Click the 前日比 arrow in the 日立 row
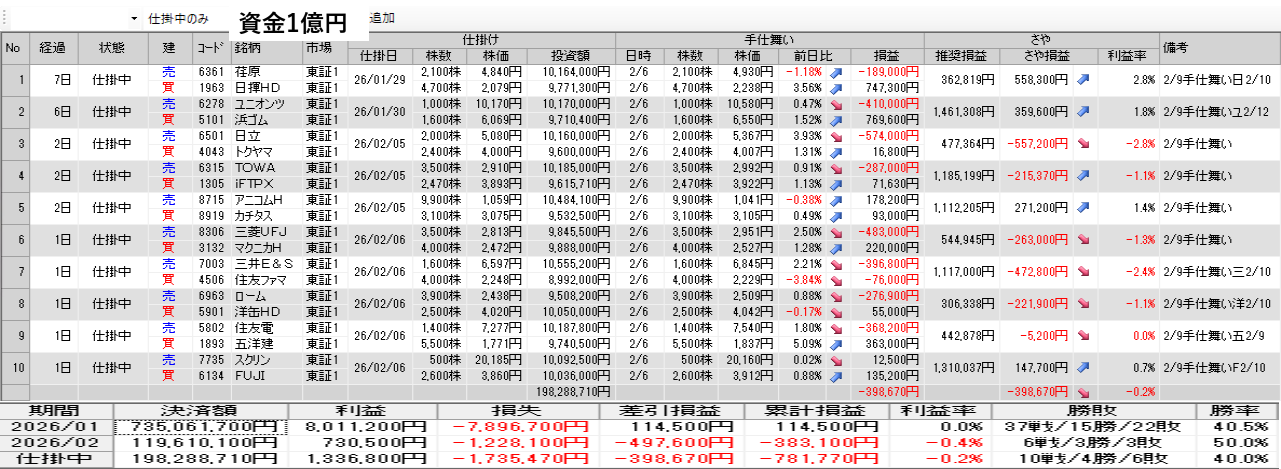 click(835, 136)
